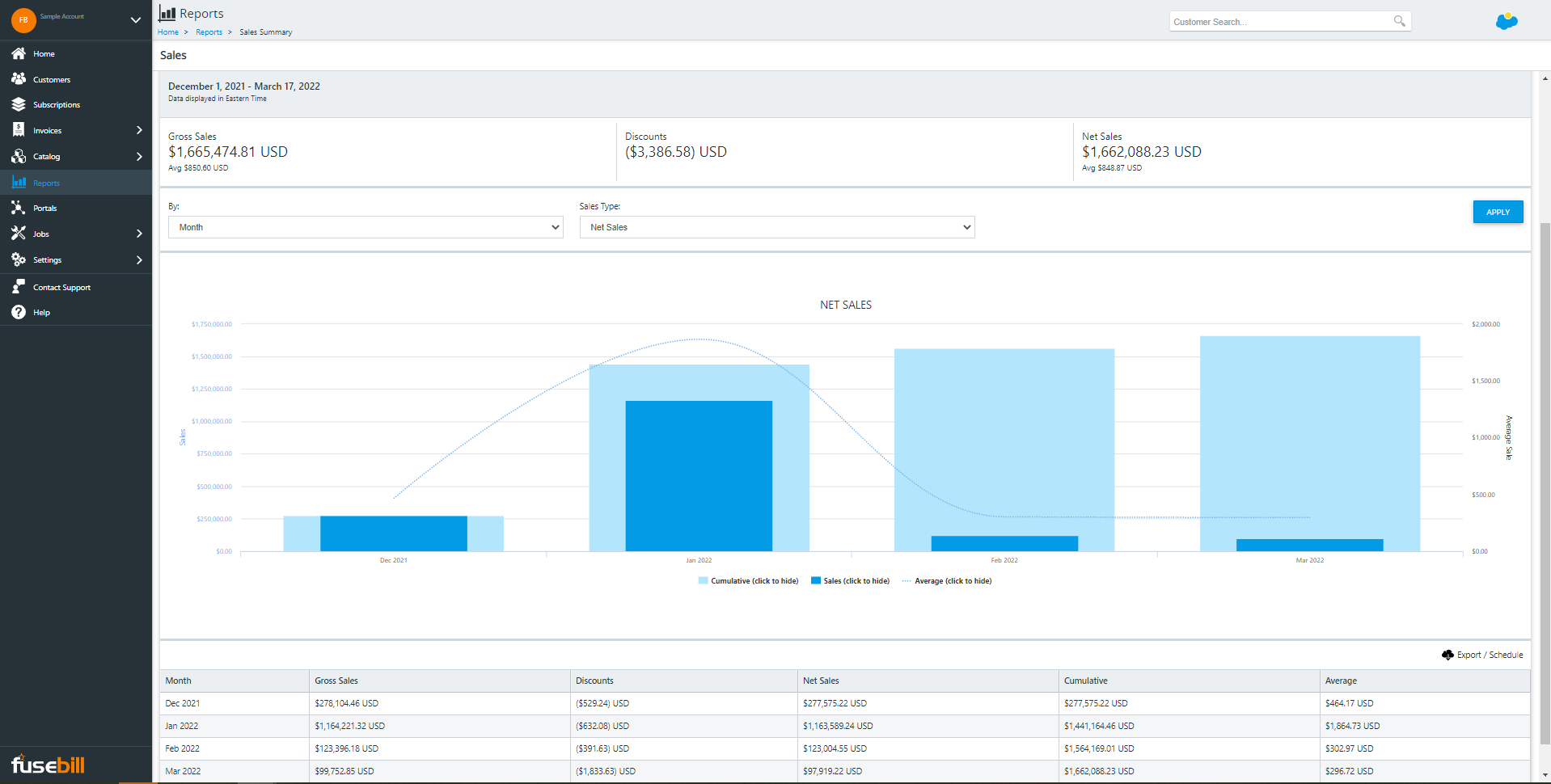Click the Invoices receipt icon
The width and height of the screenshot is (1551, 784).
[19, 130]
